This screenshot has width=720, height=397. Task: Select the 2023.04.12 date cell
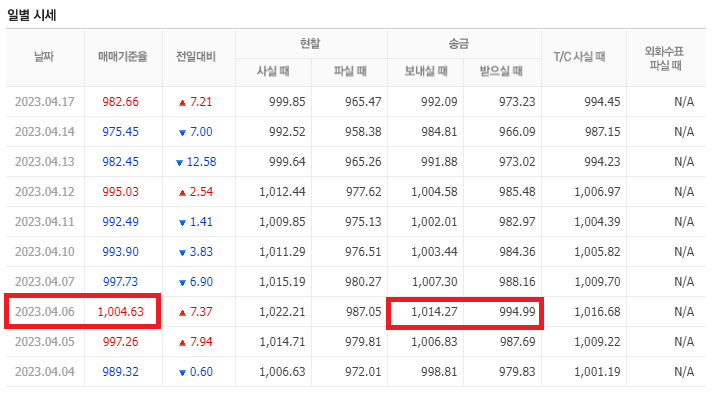(x=45, y=191)
